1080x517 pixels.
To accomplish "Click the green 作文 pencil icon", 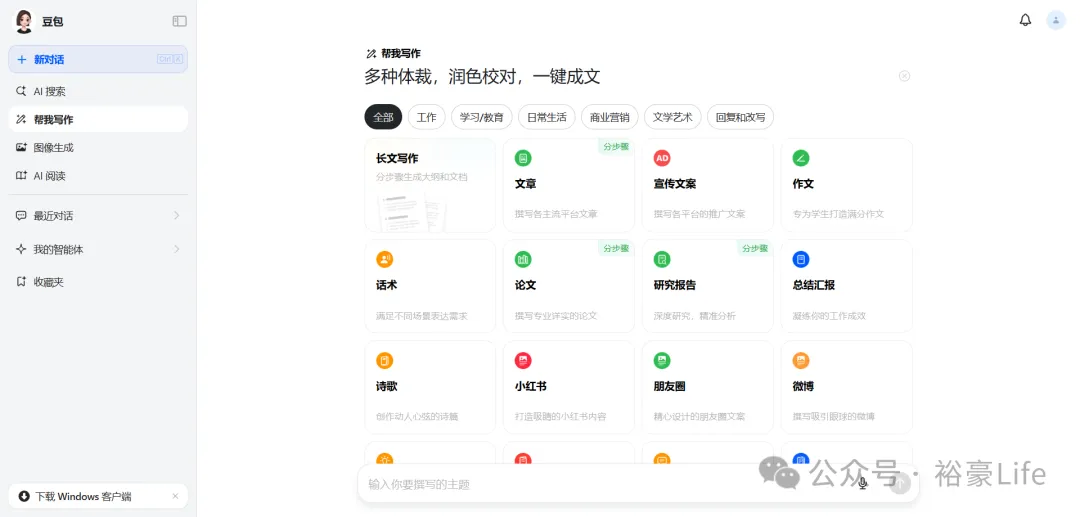I will click(x=801, y=158).
